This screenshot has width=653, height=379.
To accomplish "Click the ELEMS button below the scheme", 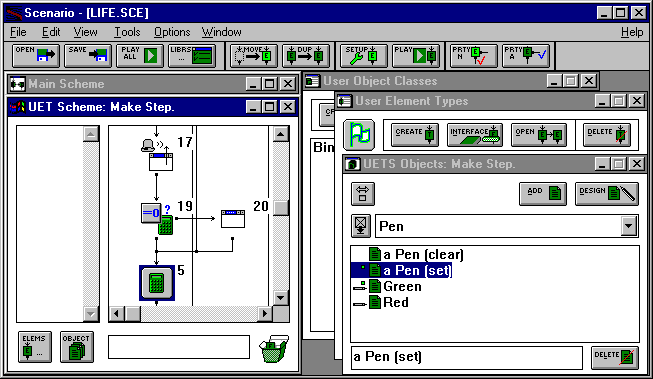I will tap(35, 347).
